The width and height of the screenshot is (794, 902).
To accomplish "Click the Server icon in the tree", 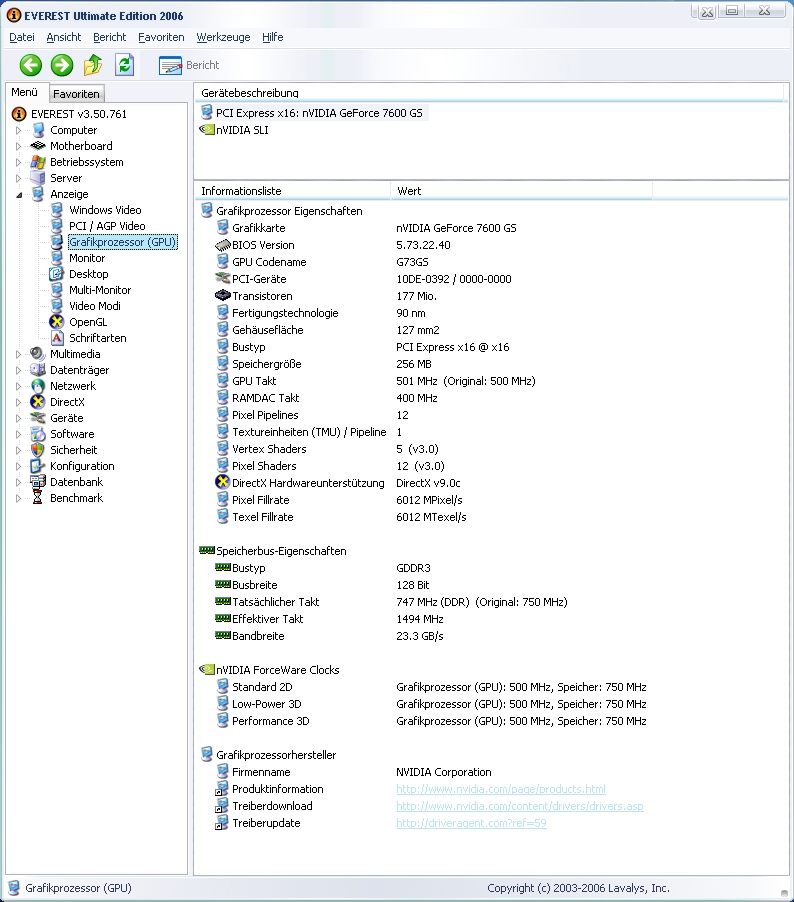I will (x=38, y=178).
